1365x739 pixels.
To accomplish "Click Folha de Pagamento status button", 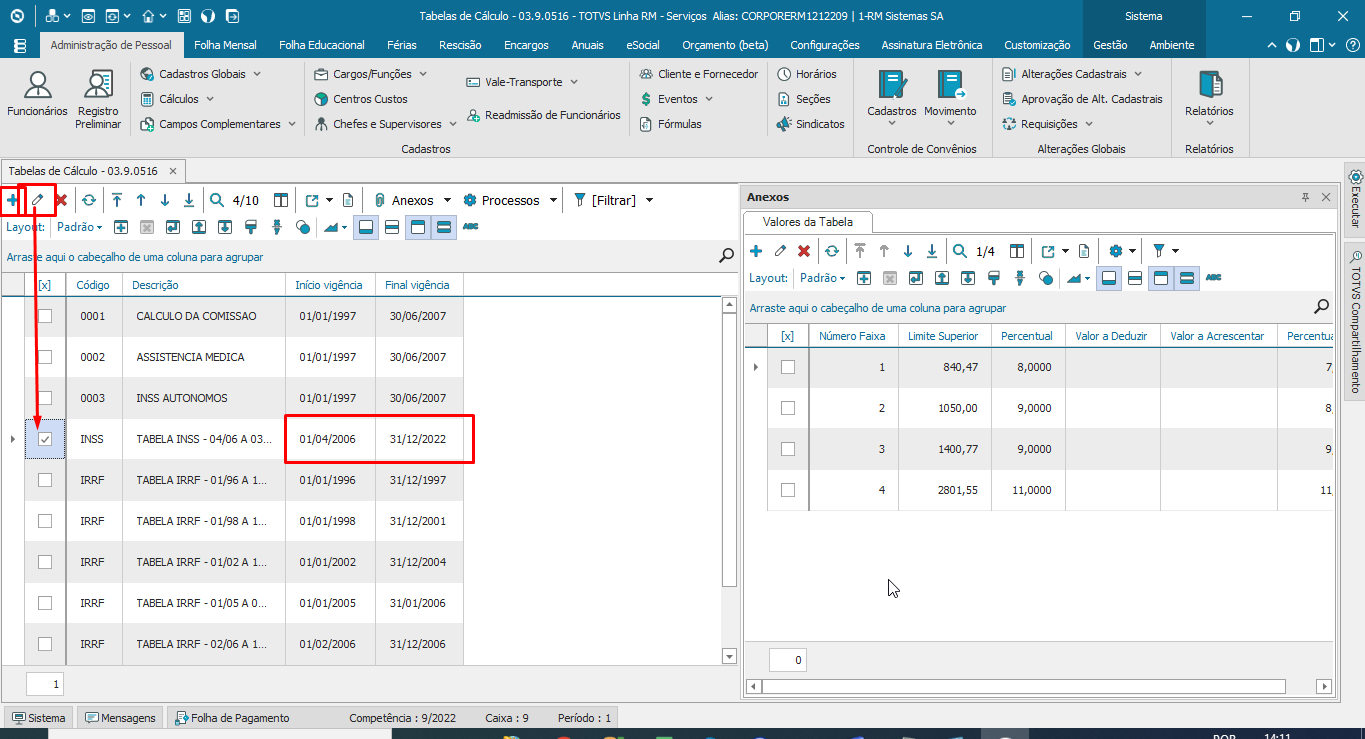I will [x=233, y=718].
